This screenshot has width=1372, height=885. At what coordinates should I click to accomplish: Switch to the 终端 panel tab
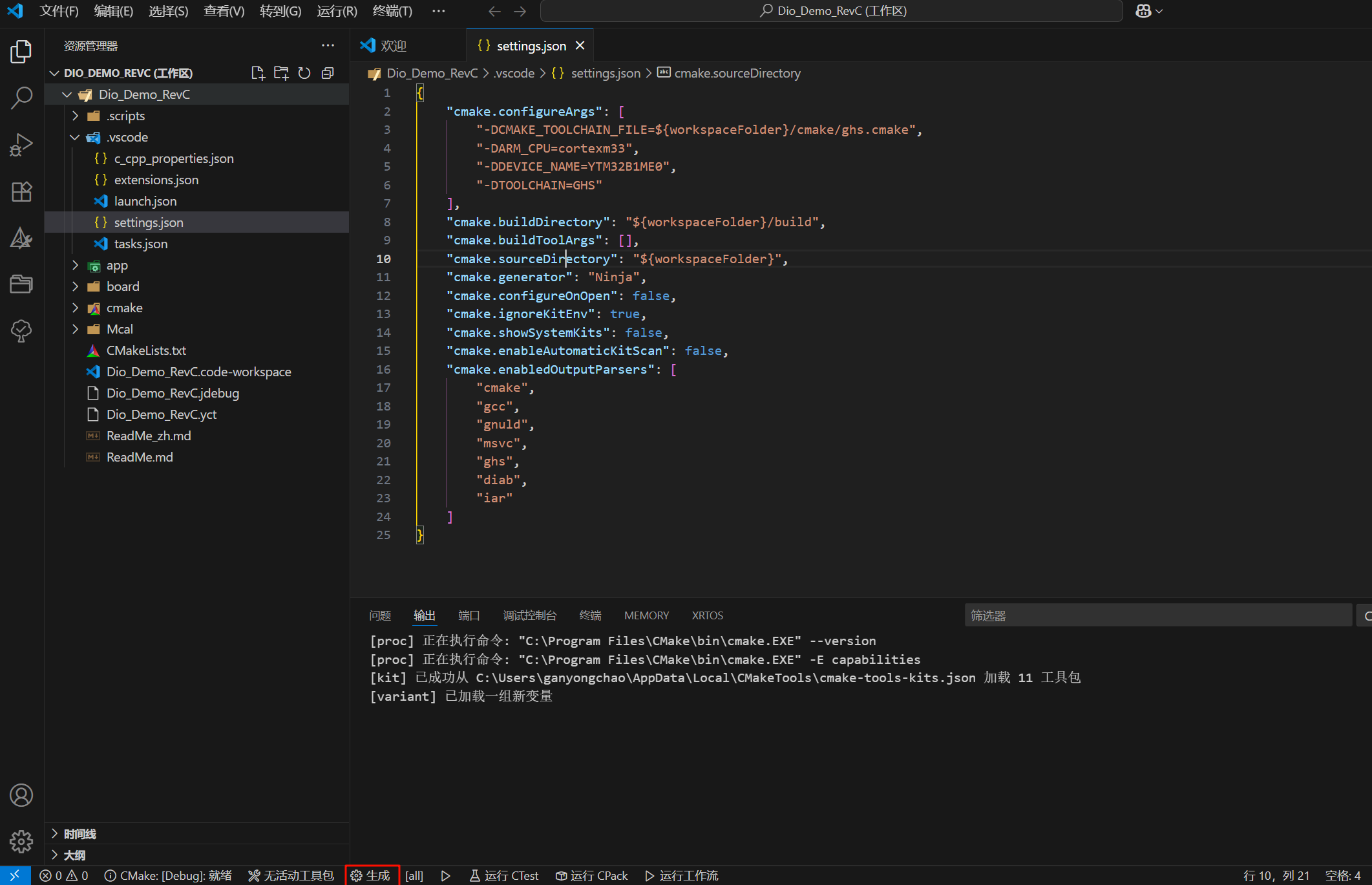pos(590,615)
